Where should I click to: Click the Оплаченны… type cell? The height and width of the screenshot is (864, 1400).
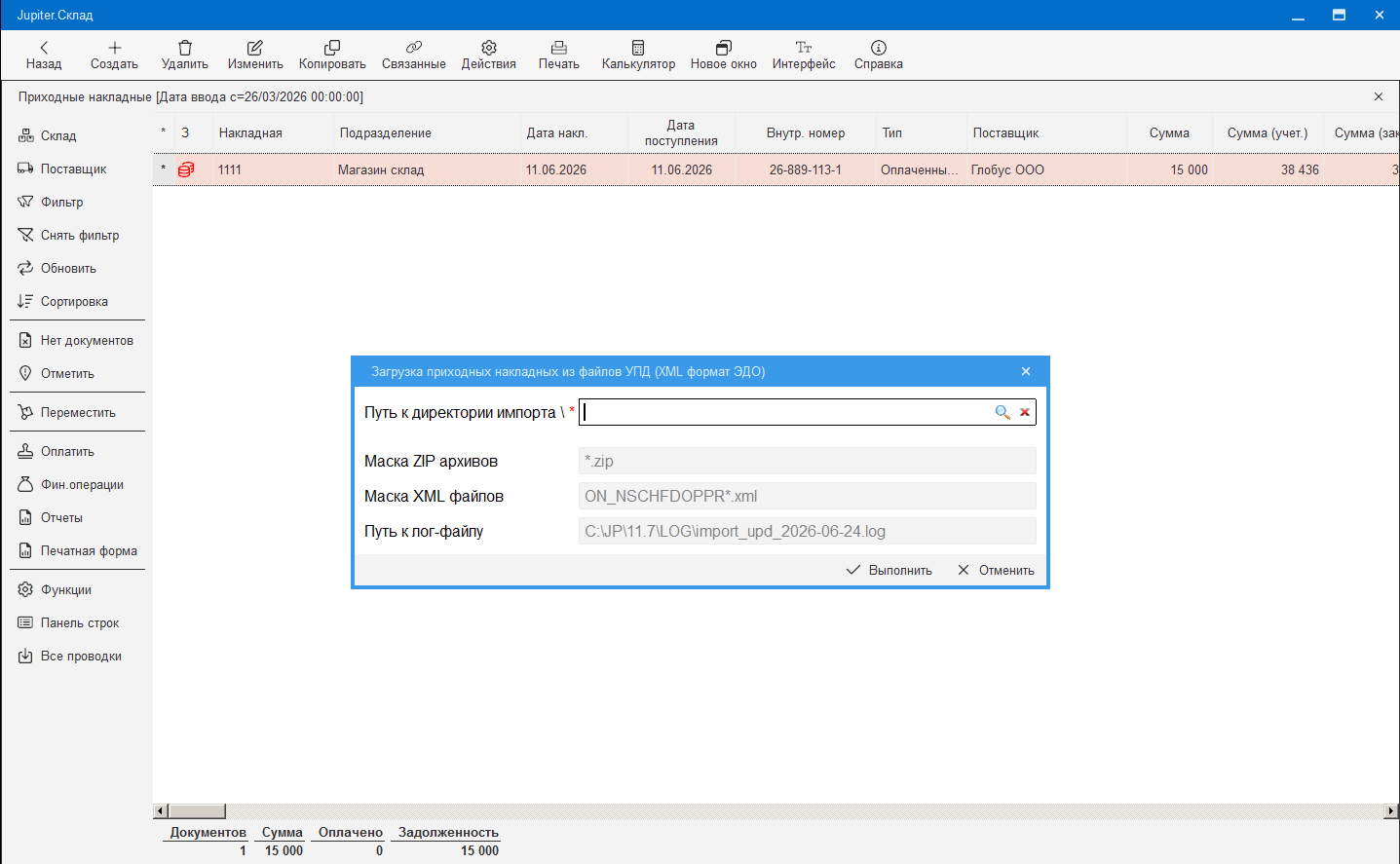[921, 169]
